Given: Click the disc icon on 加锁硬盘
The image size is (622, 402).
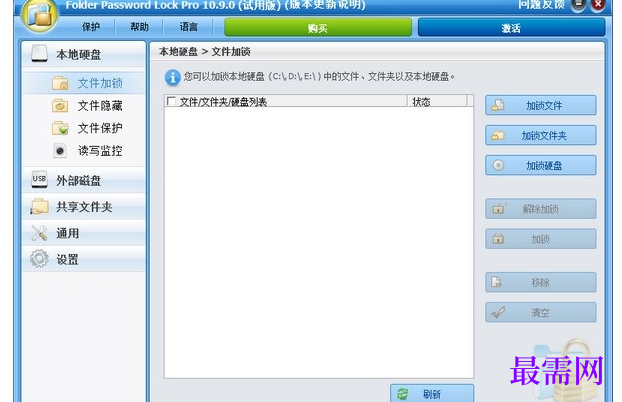Looking at the screenshot, I should point(498,165).
